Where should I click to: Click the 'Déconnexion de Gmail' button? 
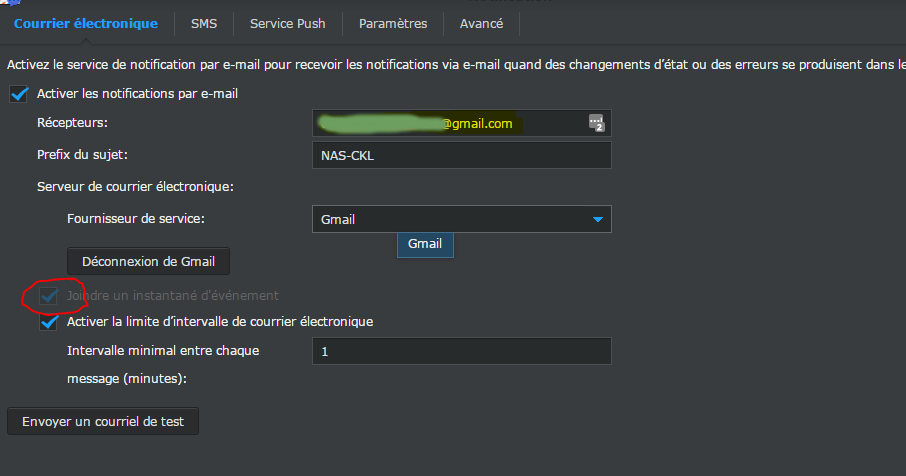[x=148, y=261]
